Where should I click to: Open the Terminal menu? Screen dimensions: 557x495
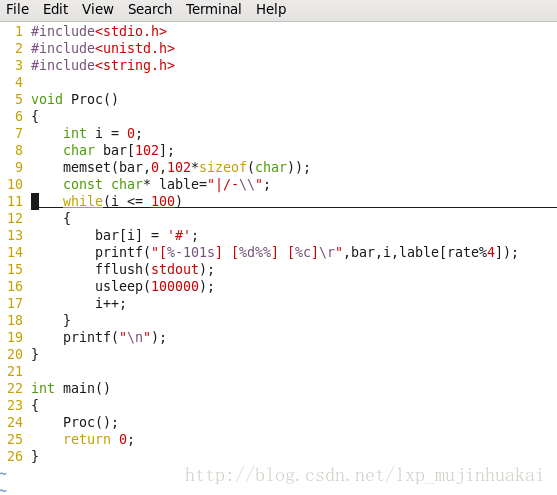pos(213,9)
